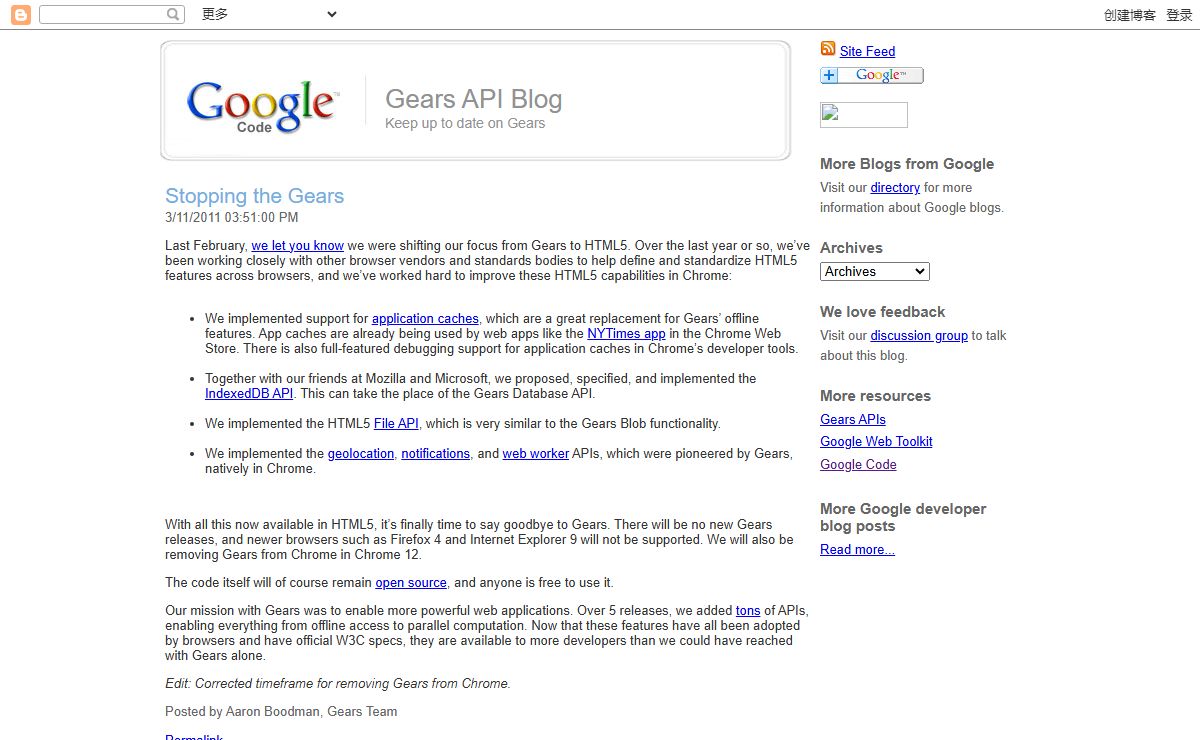Viewport: 1200px width, 740px height.
Task: Open the IndexedDB API link
Action: [249, 393]
